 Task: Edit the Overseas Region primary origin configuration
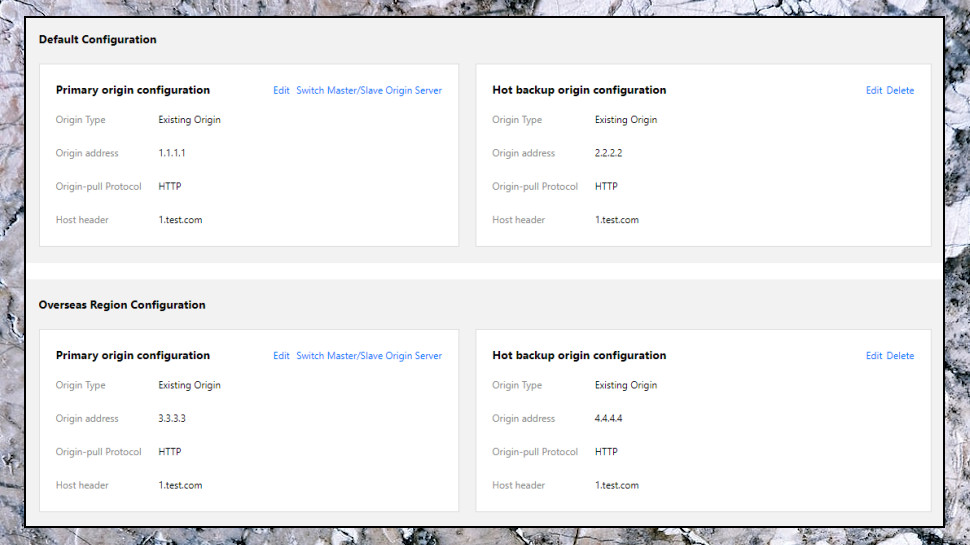[281, 356]
